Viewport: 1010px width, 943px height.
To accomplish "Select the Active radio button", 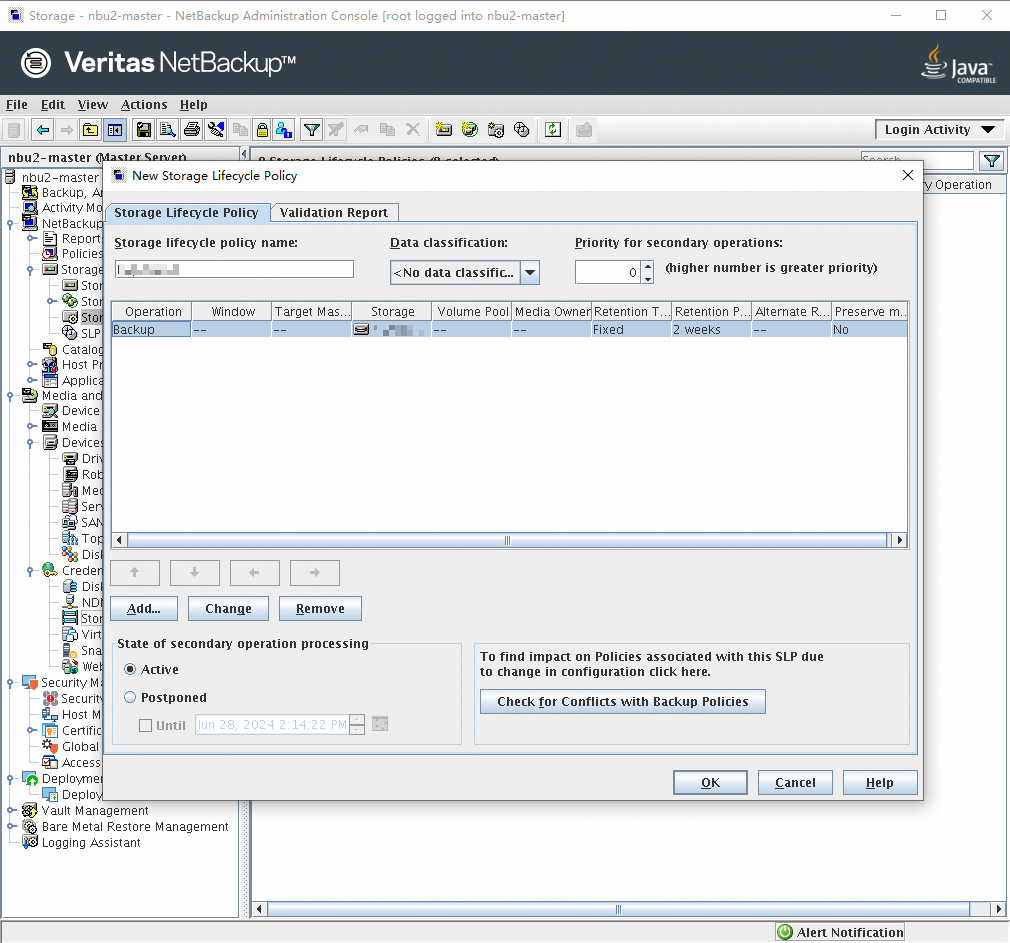I will click(x=130, y=670).
